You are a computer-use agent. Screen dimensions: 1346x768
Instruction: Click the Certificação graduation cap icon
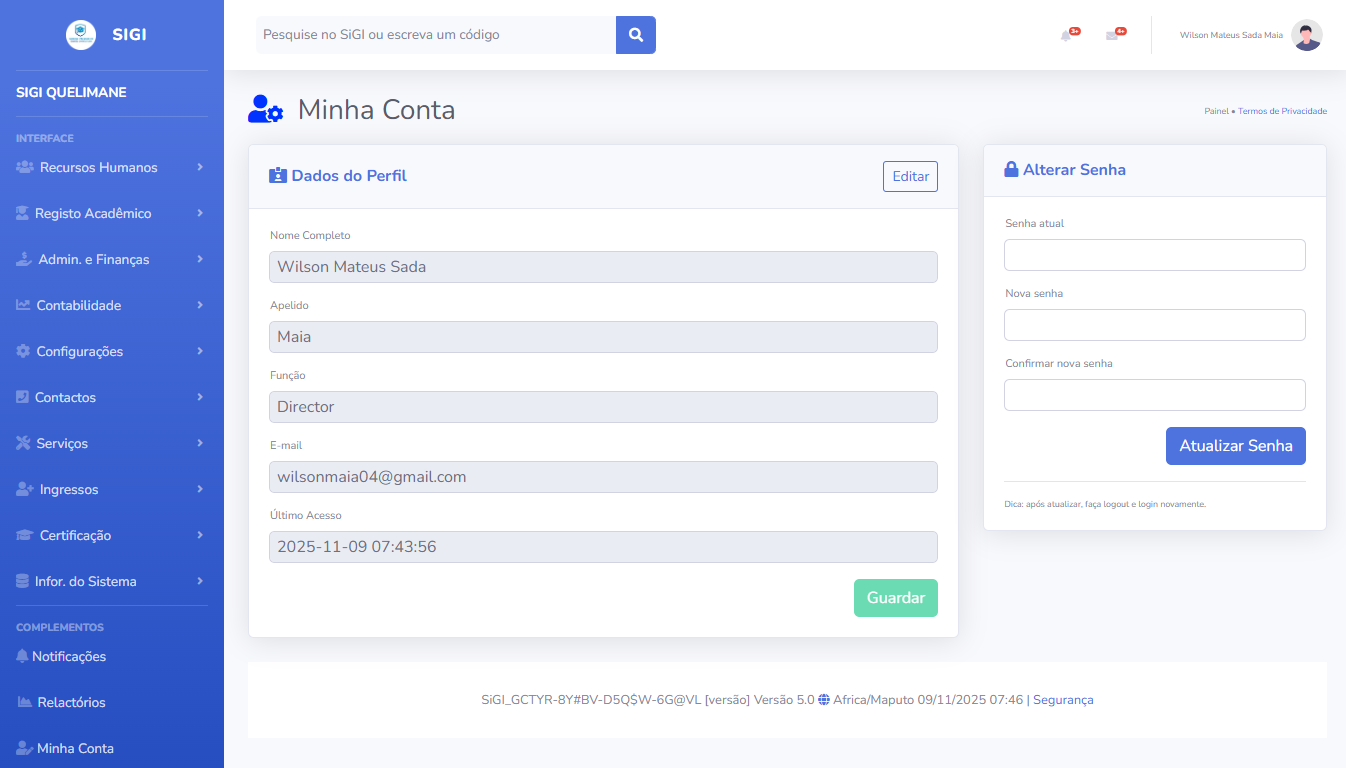click(25, 535)
